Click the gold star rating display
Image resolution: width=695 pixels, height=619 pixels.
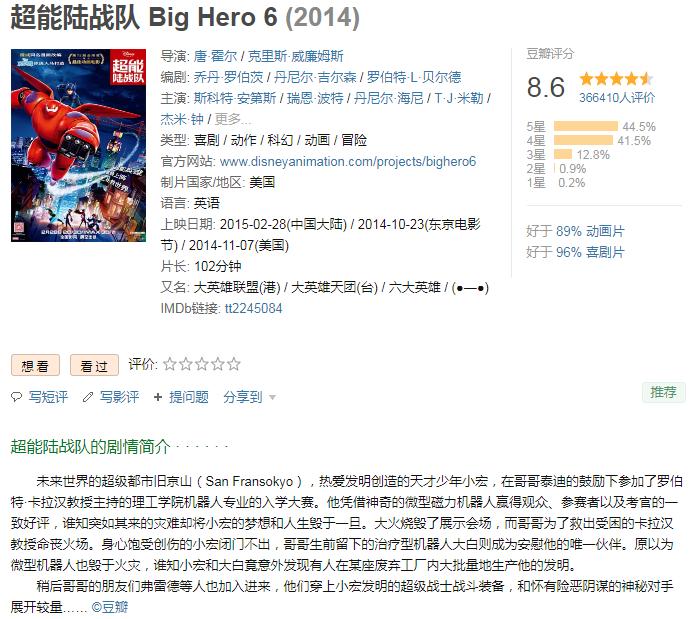(616, 79)
